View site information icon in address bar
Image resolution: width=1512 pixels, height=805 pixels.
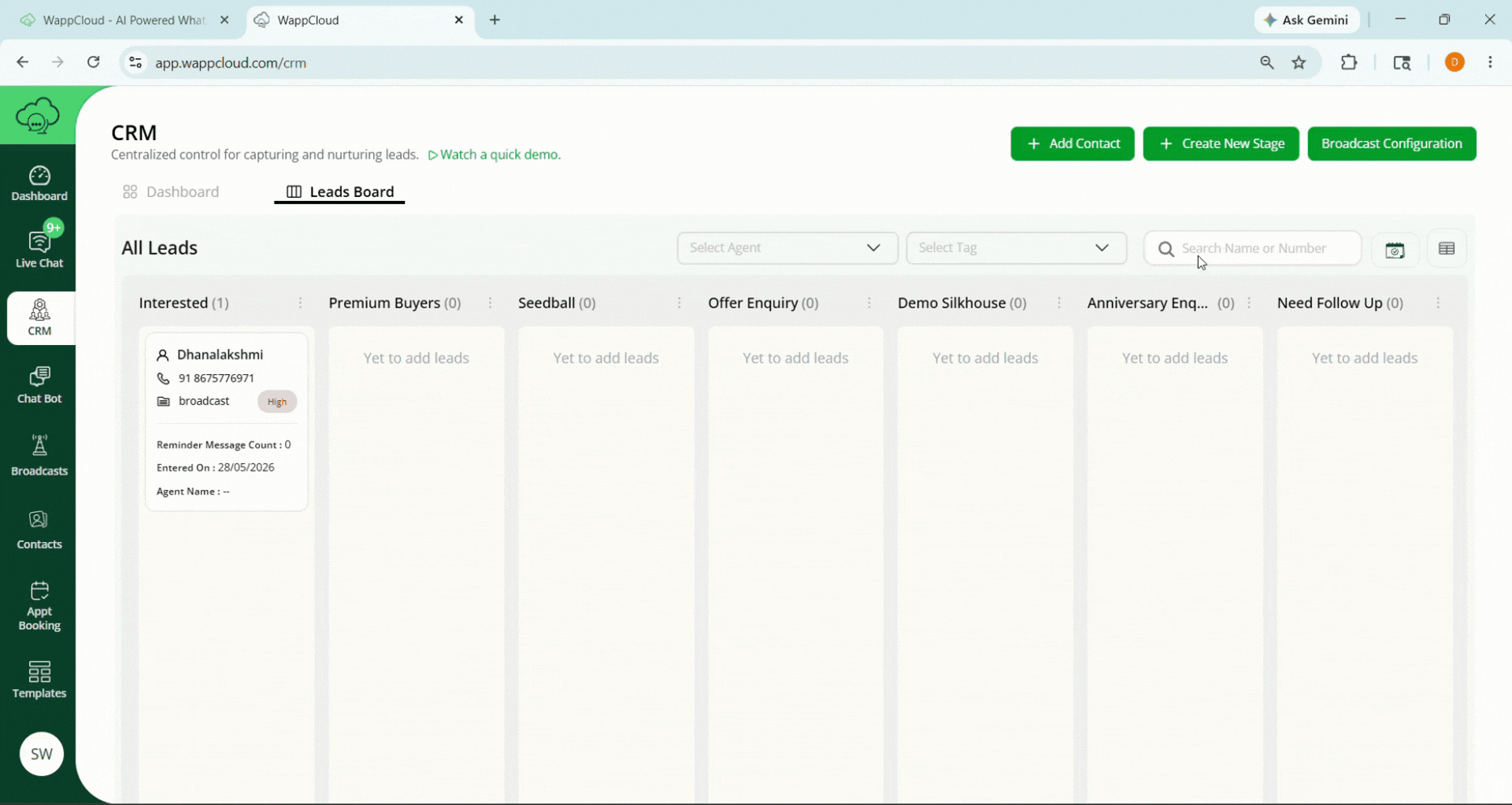point(135,62)
